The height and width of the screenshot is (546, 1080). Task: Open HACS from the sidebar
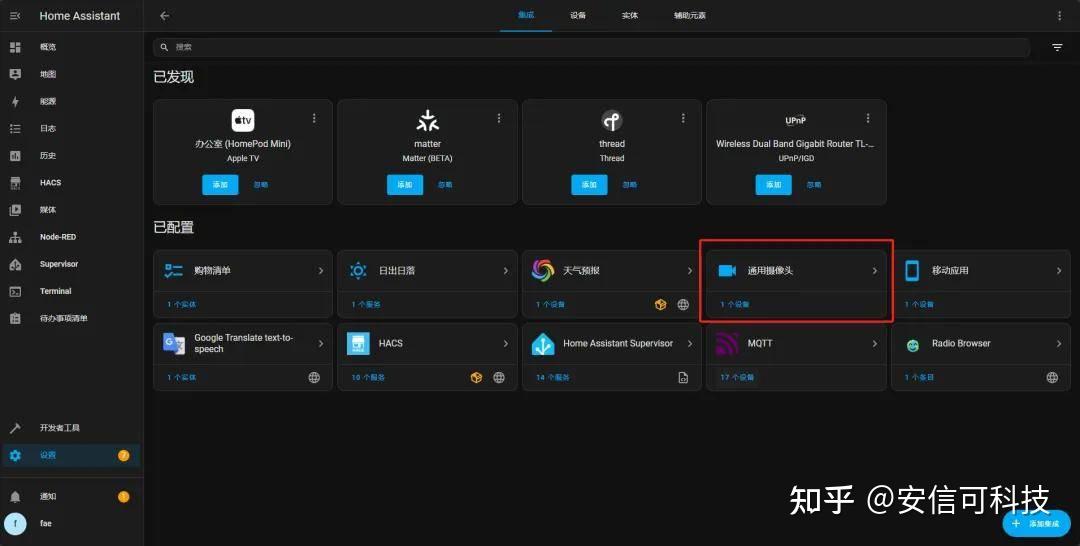pos(72,182)
